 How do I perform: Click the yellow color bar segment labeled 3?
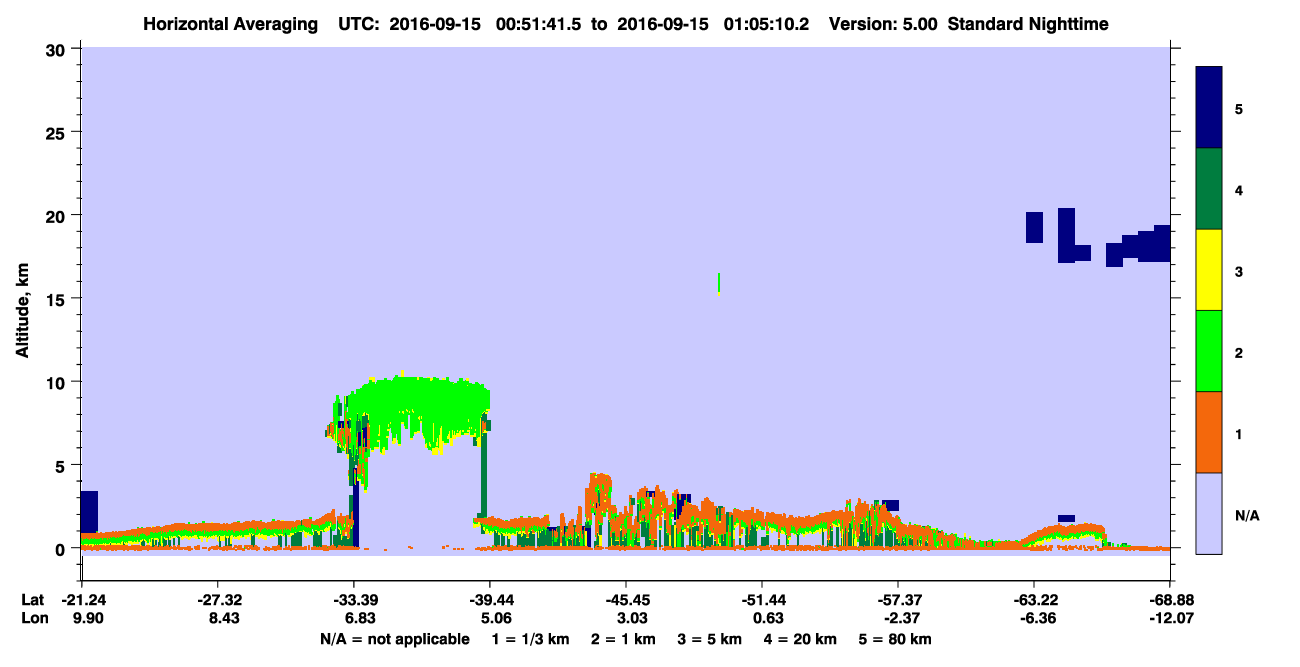point(1209,270)
